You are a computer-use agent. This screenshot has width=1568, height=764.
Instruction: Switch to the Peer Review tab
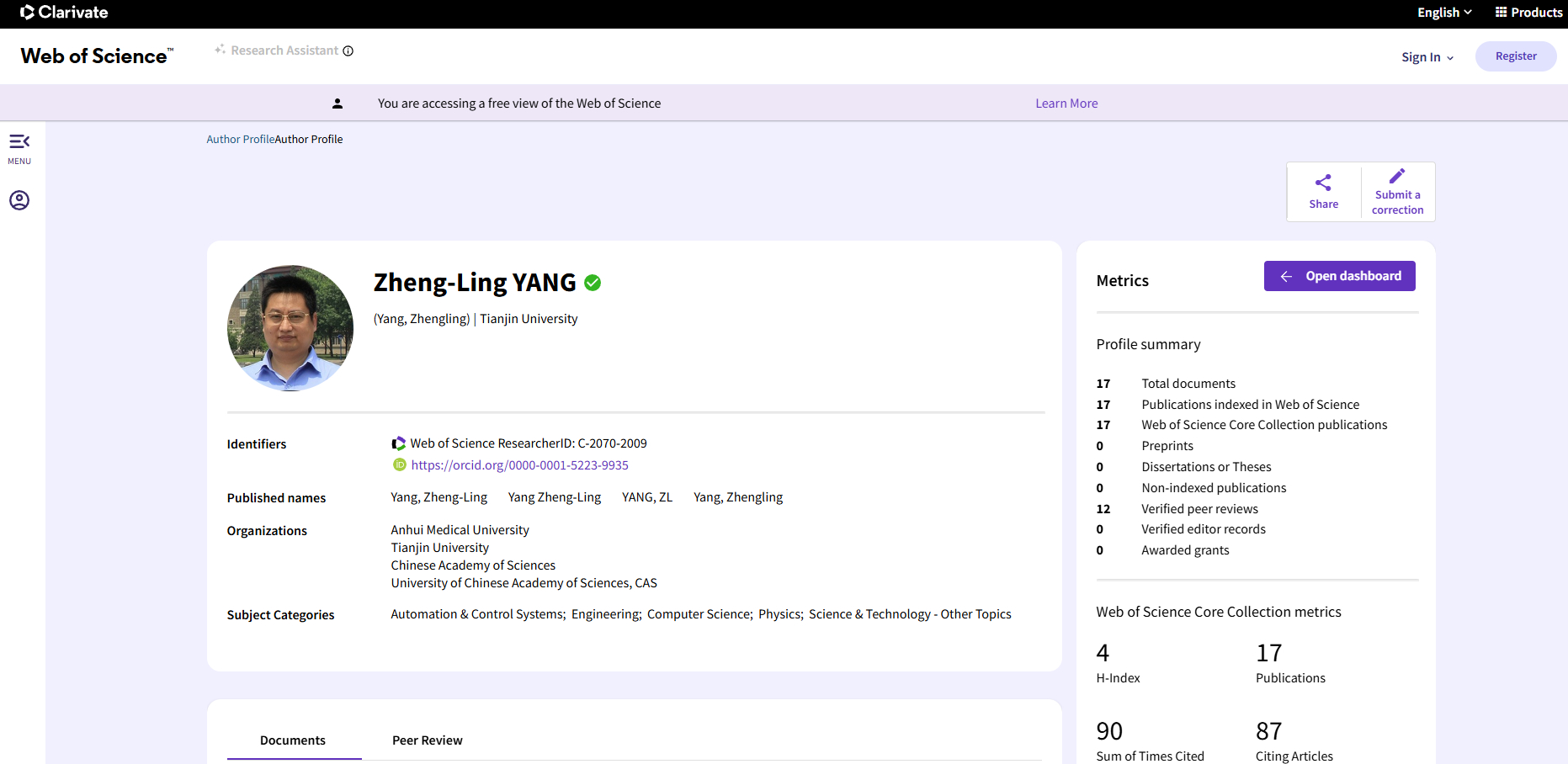pos(427,740)
